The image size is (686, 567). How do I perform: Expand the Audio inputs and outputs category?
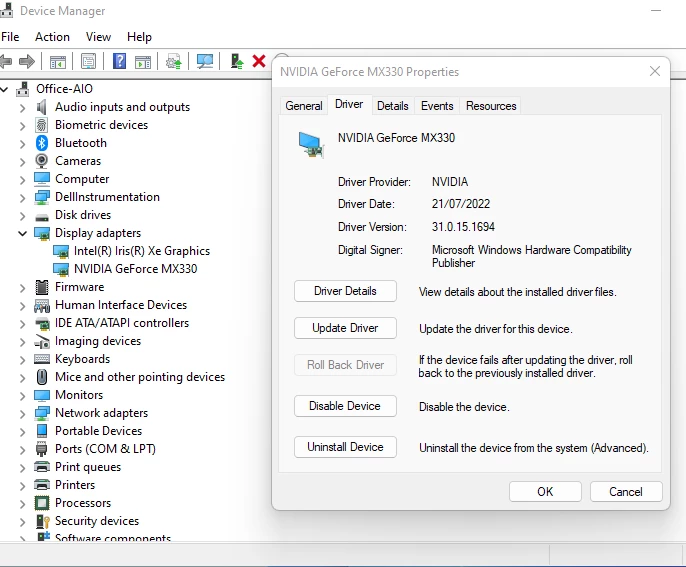point(22,108)
